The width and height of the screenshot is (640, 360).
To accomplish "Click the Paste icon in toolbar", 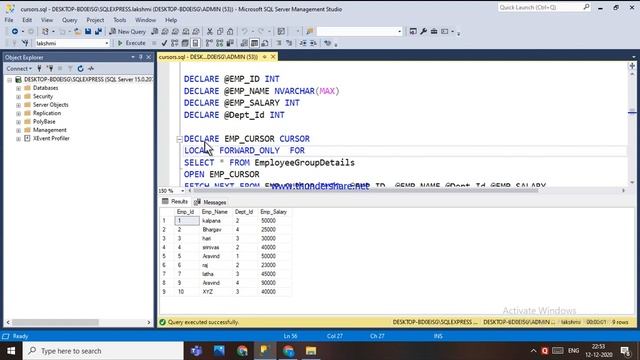I will pyautogui.click(x=230, y=31).
